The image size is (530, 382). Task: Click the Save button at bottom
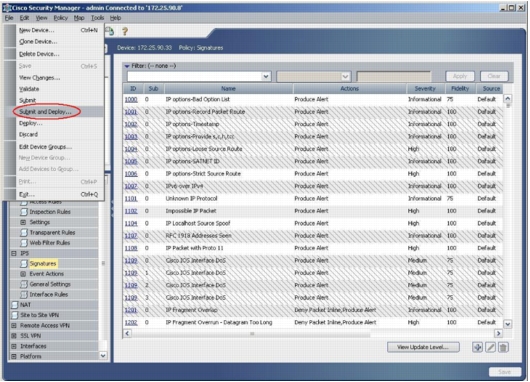[504, 372]
